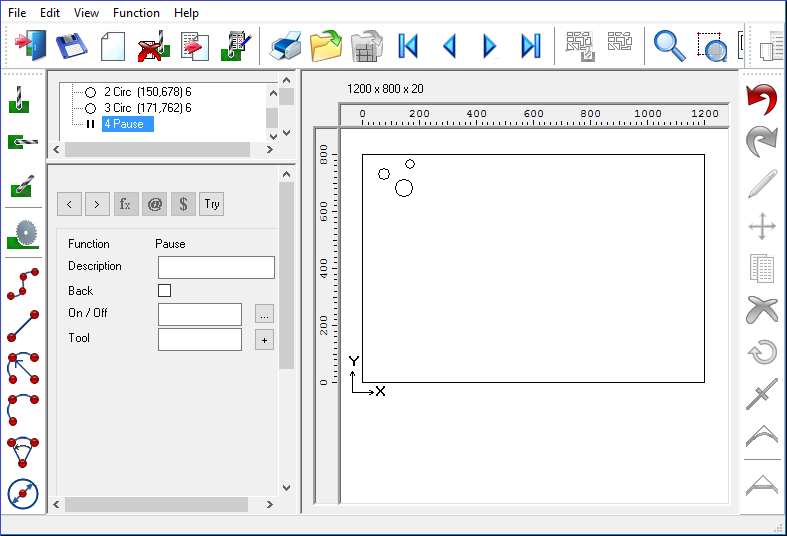This screenshot has height=536, width=787.
Task: Click the tree list horizontal scrollbar thumb
Action: pyautogui.click(x=157, y=150)
